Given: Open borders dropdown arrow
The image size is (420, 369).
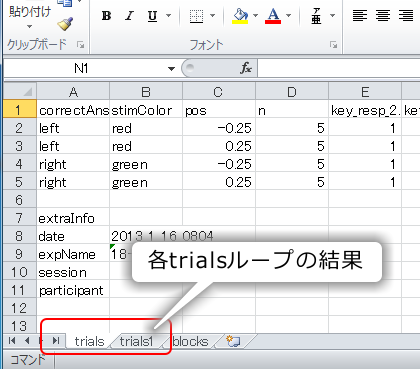Looking at the screenshot, I should click(x=212, y=16).
